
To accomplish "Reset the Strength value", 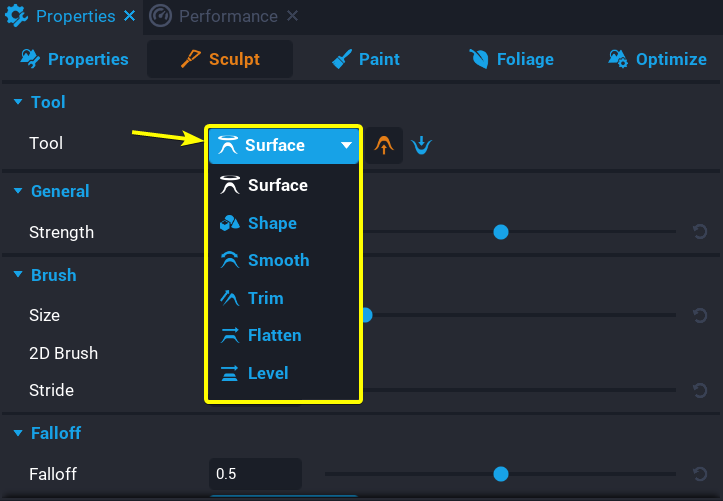I will [700, 232].
